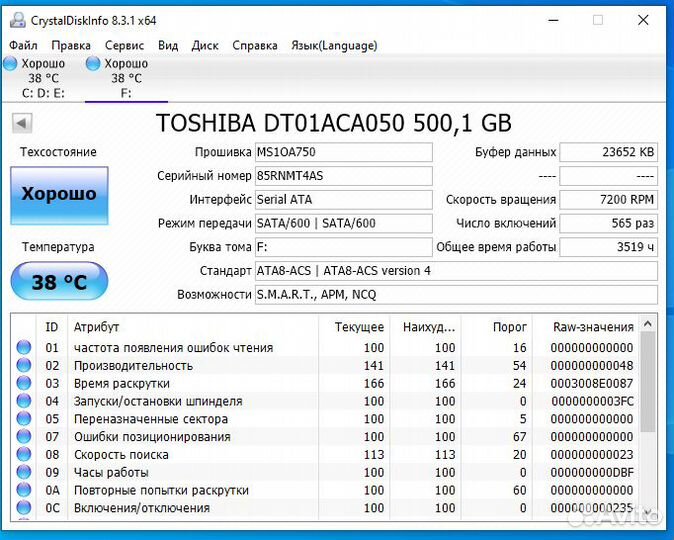Click the Прошивка field MS1OA750
This screenshot has height=540, width=674.
click(344, 152)
